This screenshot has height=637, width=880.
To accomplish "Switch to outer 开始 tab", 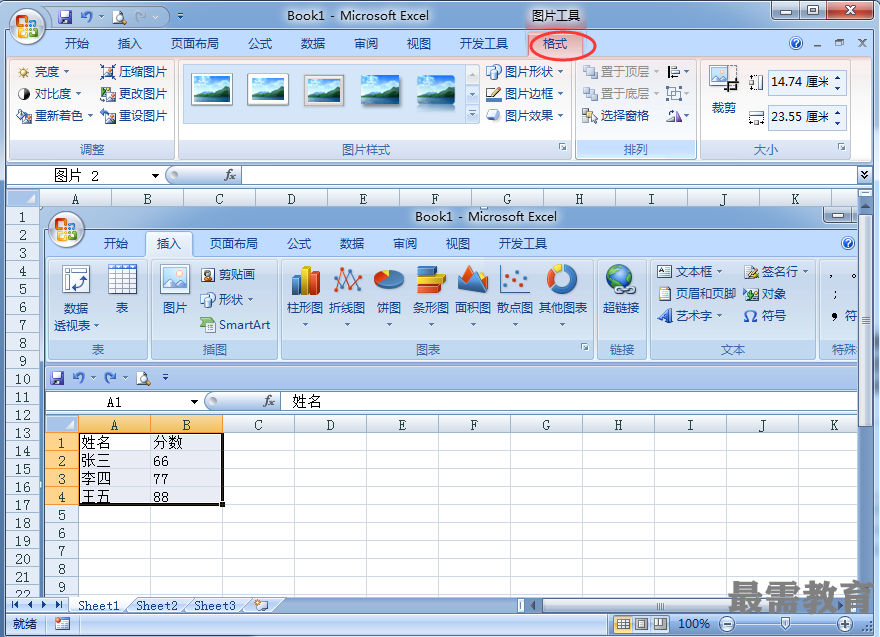I will 76,44.
